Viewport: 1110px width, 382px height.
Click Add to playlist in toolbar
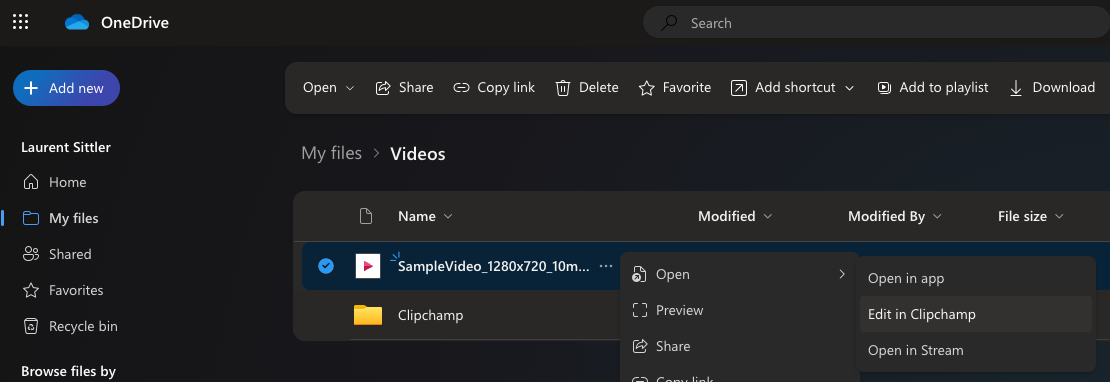pos(932,87)
